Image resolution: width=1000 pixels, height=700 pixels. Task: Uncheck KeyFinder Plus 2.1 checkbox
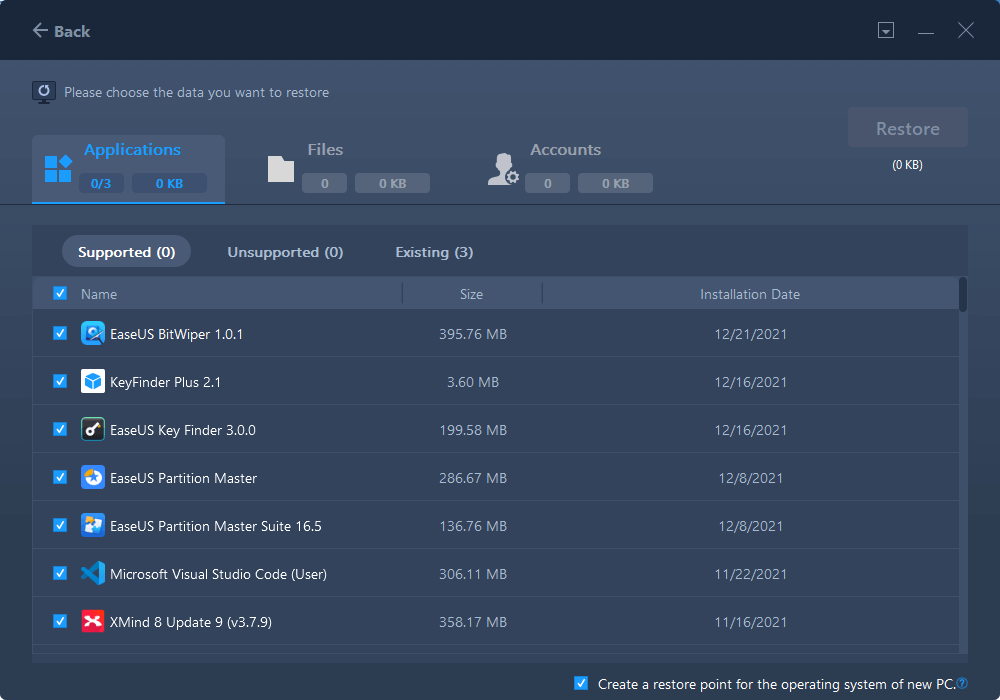click(x=60, y=381)
